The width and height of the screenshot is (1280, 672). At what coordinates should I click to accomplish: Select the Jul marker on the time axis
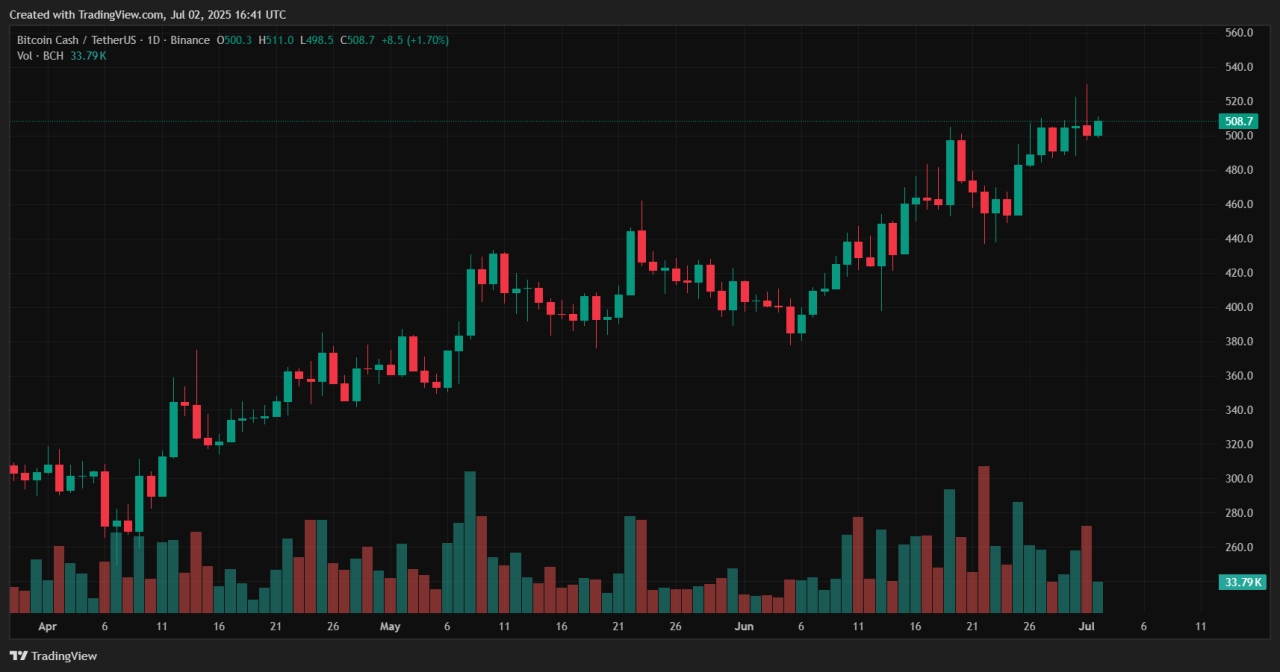tap(1086, 627)
